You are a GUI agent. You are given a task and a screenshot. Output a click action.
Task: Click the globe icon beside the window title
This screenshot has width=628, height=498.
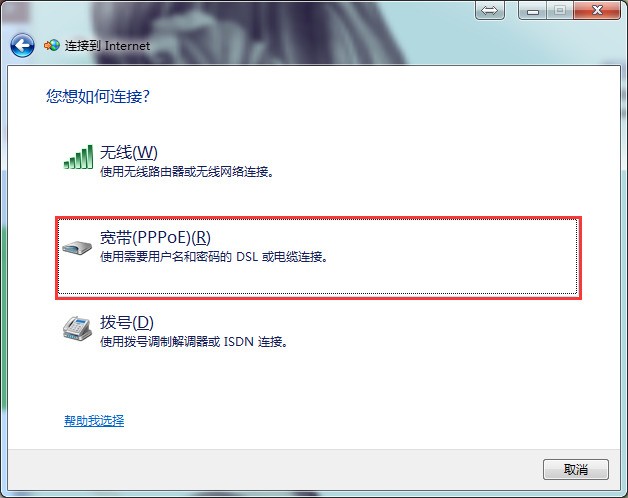(52, 45)
